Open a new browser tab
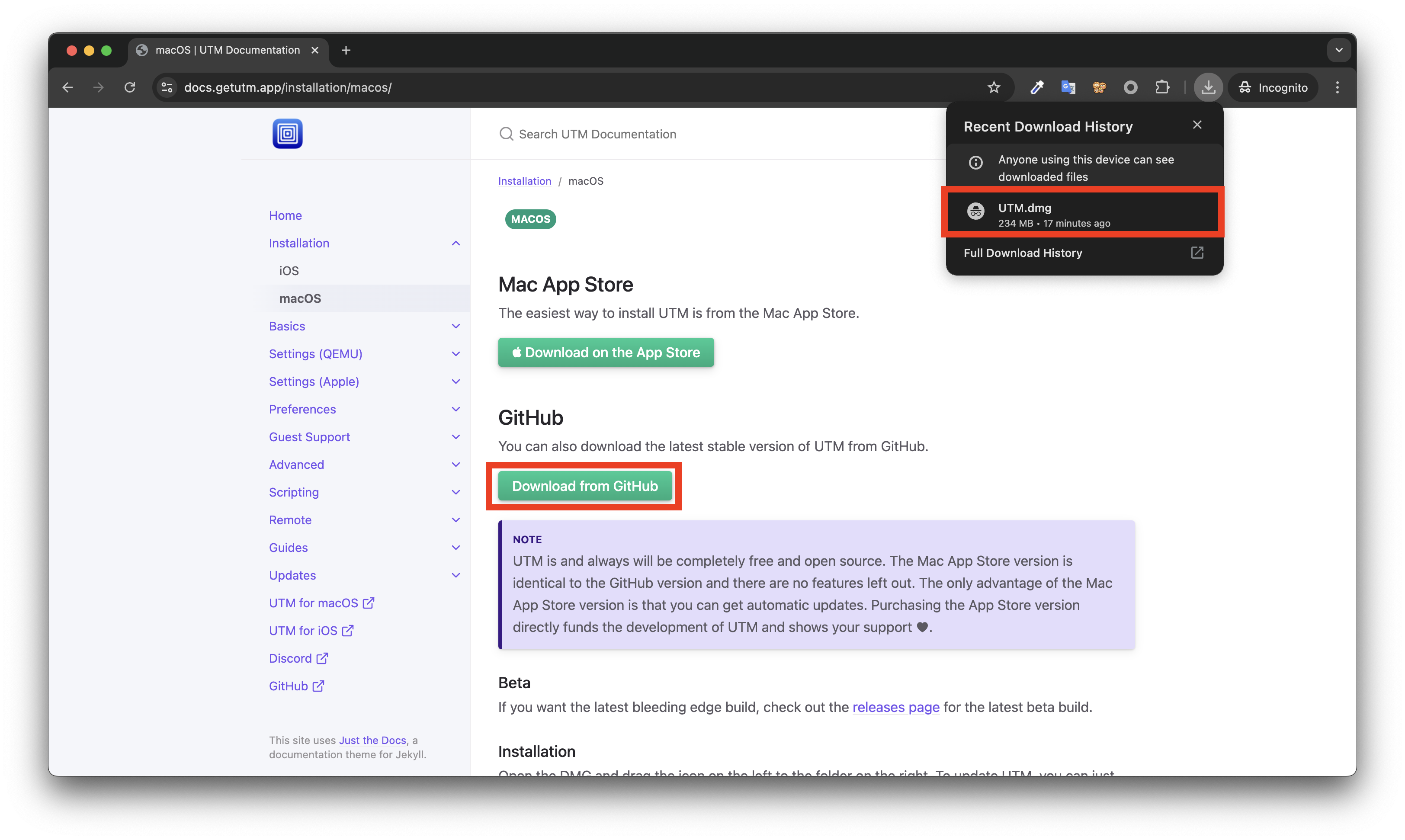The image size is (1405, 840). (346, 50)
